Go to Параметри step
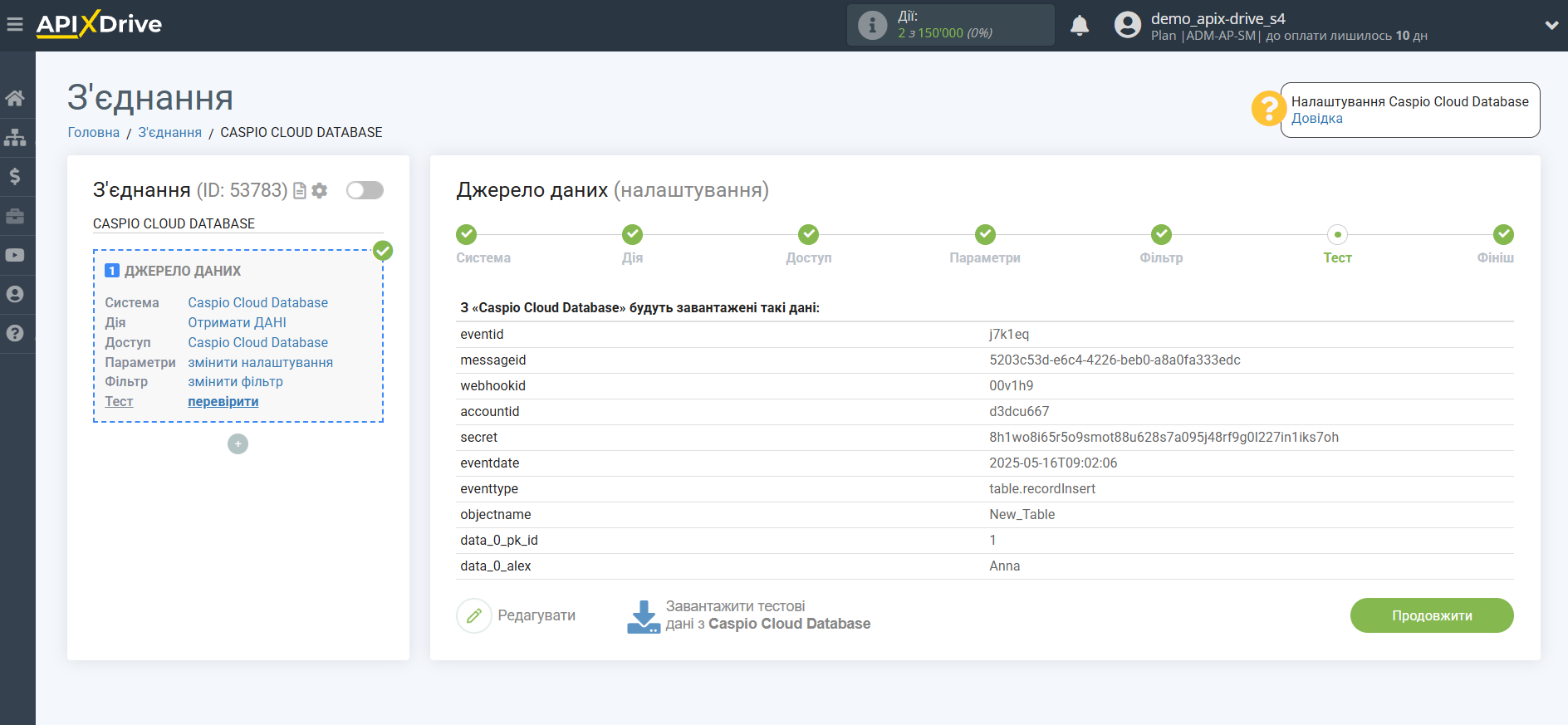The height and width of the screenshot is (725, 1568). [985, 234]
